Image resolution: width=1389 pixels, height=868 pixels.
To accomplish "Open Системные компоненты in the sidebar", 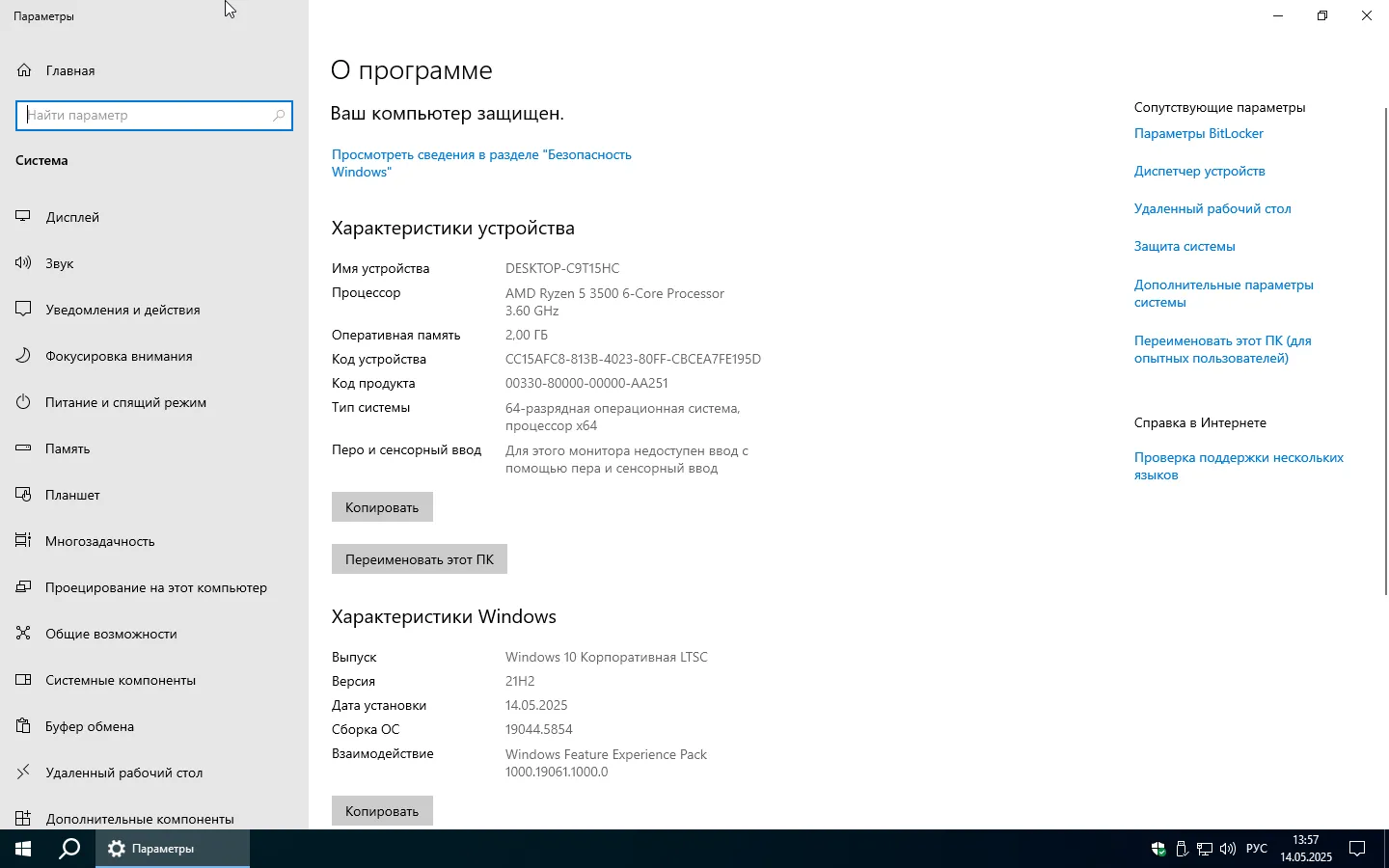I will pos(154,680).
